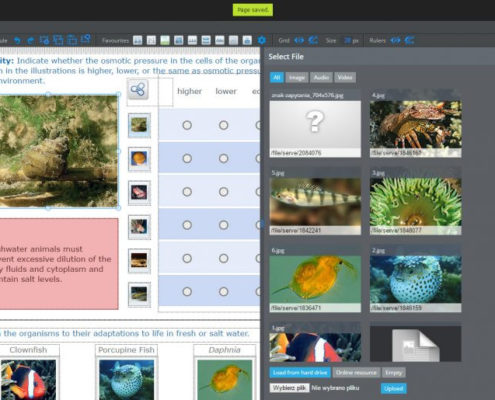Click the Rulers icon at the far right of the toolbar
Image resolution: width=495 pixels, height=400 pixels.
pyautogui.click(x=409, y=40)
